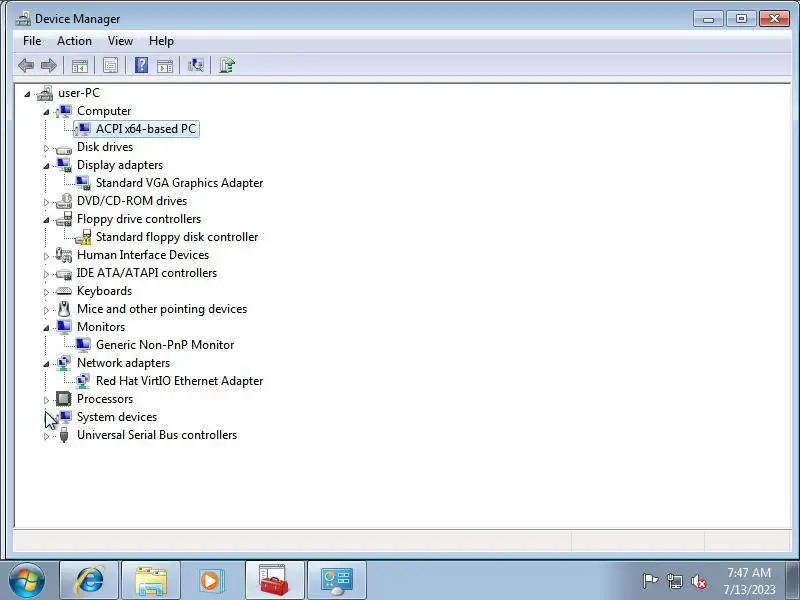Open the Help menu

[161, 41]
